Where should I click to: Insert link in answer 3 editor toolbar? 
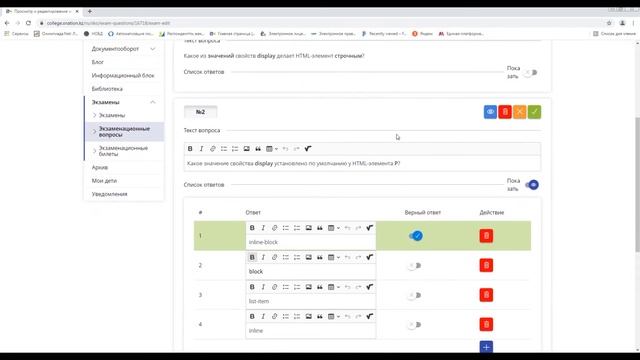(275, 287)
